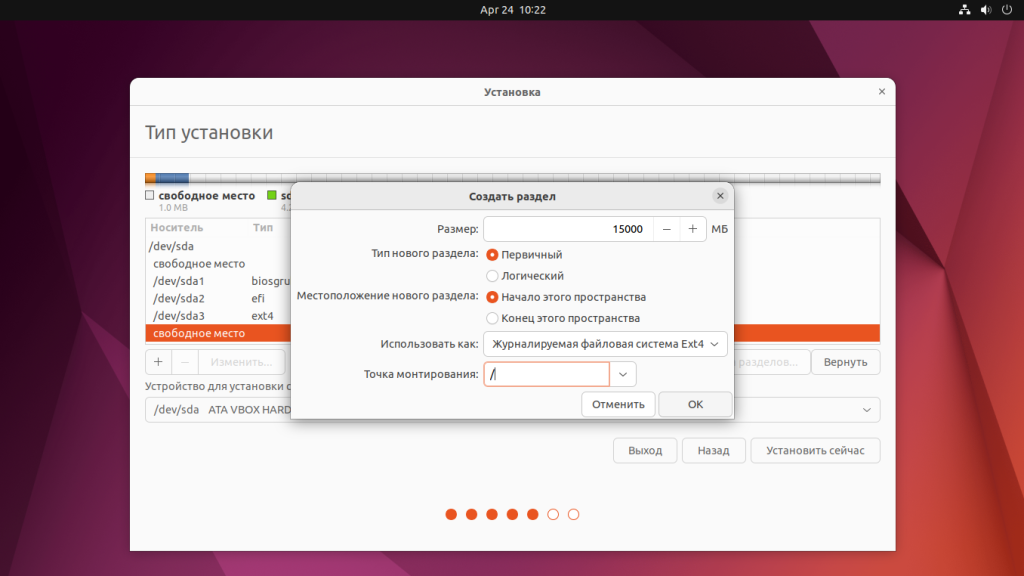
Task: Open the clock Apr 24 10:22 menu
Action: [x=512, y=10]
